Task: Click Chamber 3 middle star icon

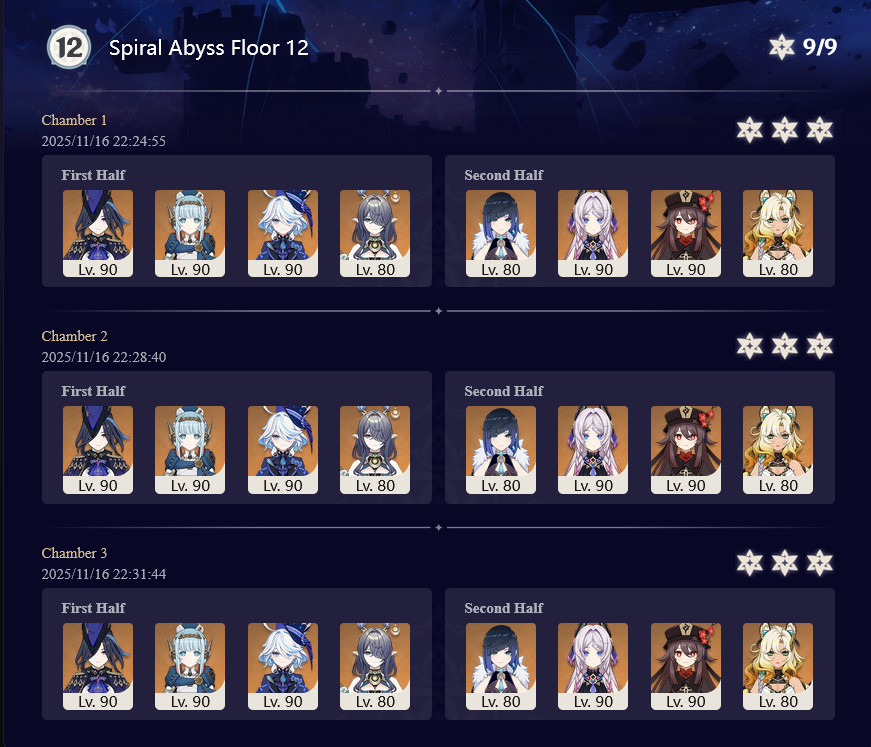Action: (x=784, y=563)
